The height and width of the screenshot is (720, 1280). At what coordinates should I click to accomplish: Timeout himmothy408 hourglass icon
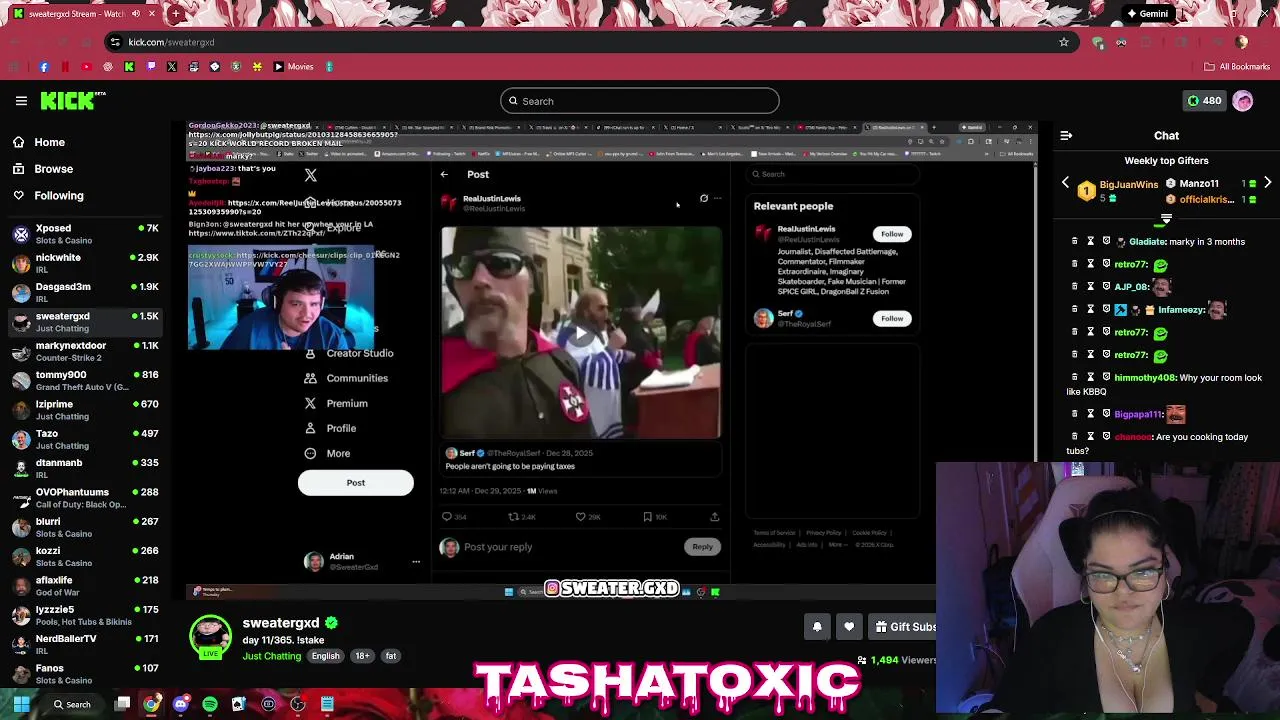point(1091,378)
